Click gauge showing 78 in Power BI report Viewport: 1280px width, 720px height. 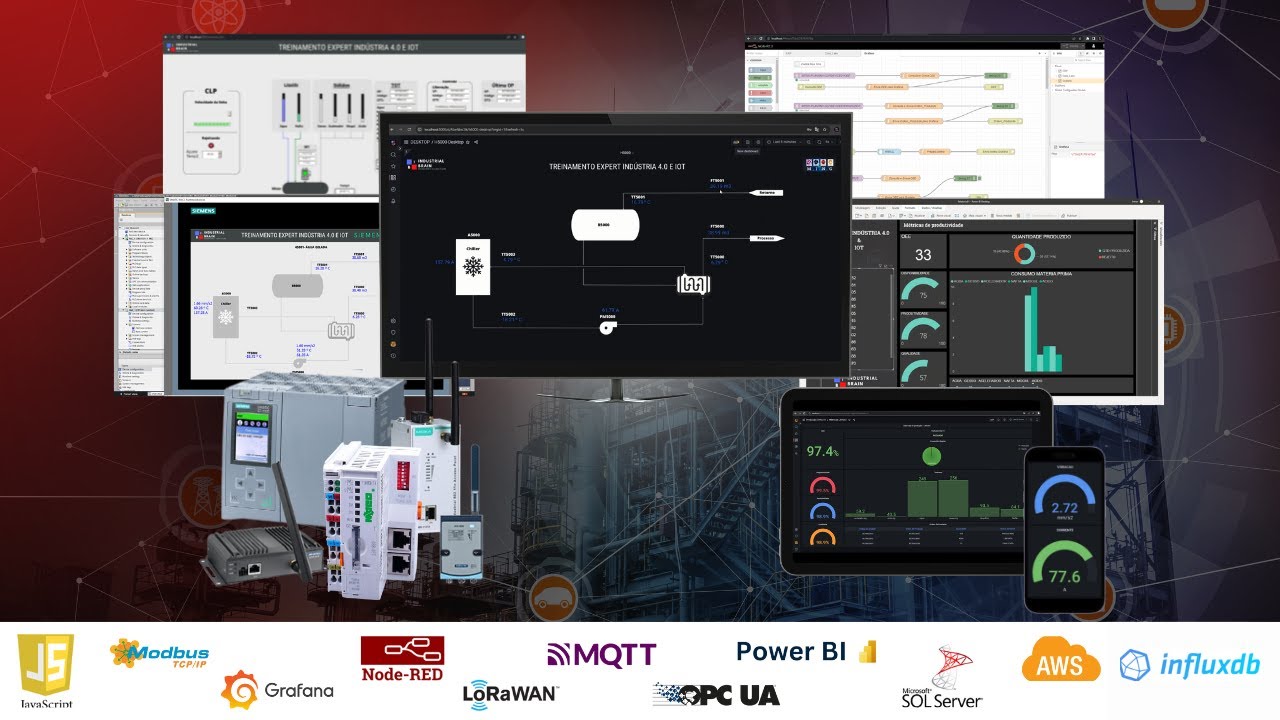click(x=923, y=329)
